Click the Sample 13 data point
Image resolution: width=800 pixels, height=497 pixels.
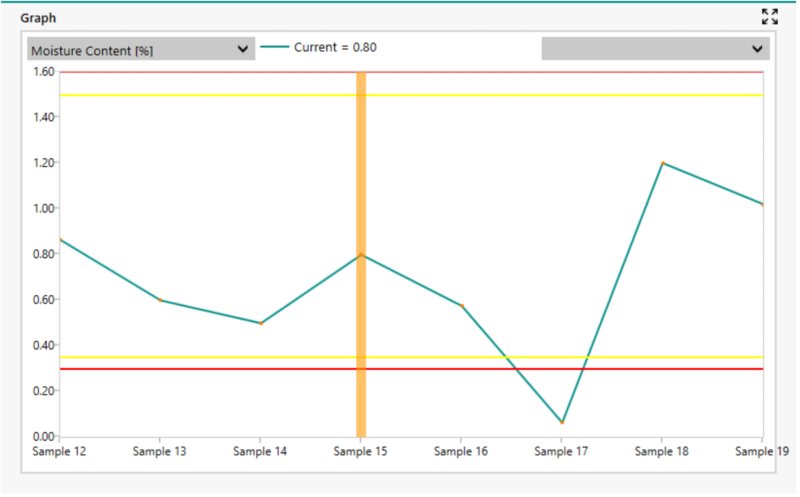point(160,300)
